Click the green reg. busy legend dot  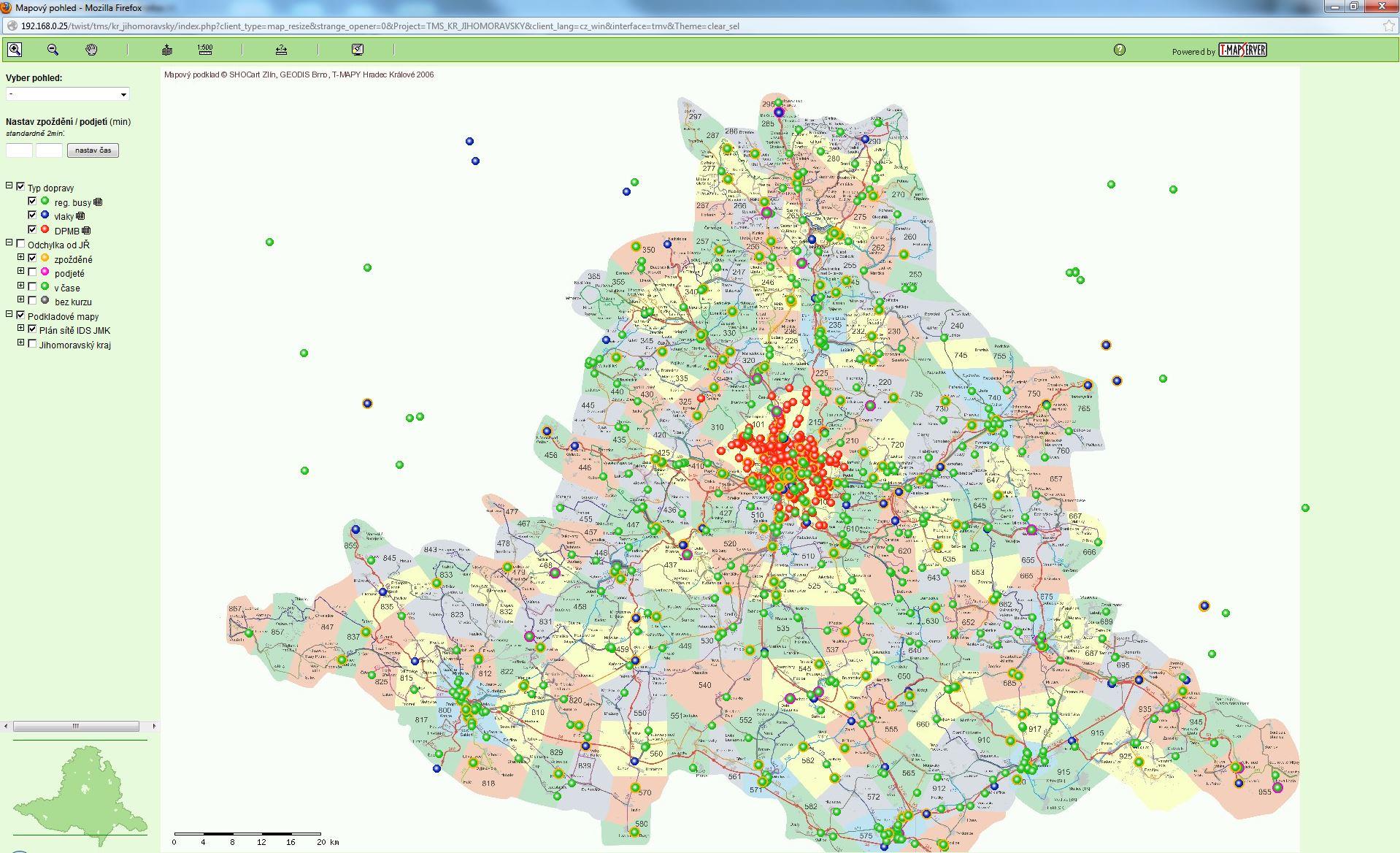[45, 201]
